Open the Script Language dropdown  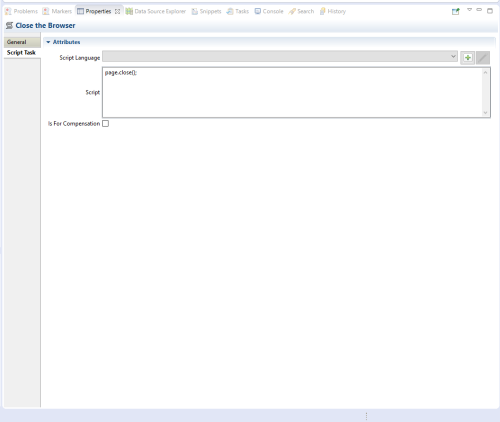(280, 56)
